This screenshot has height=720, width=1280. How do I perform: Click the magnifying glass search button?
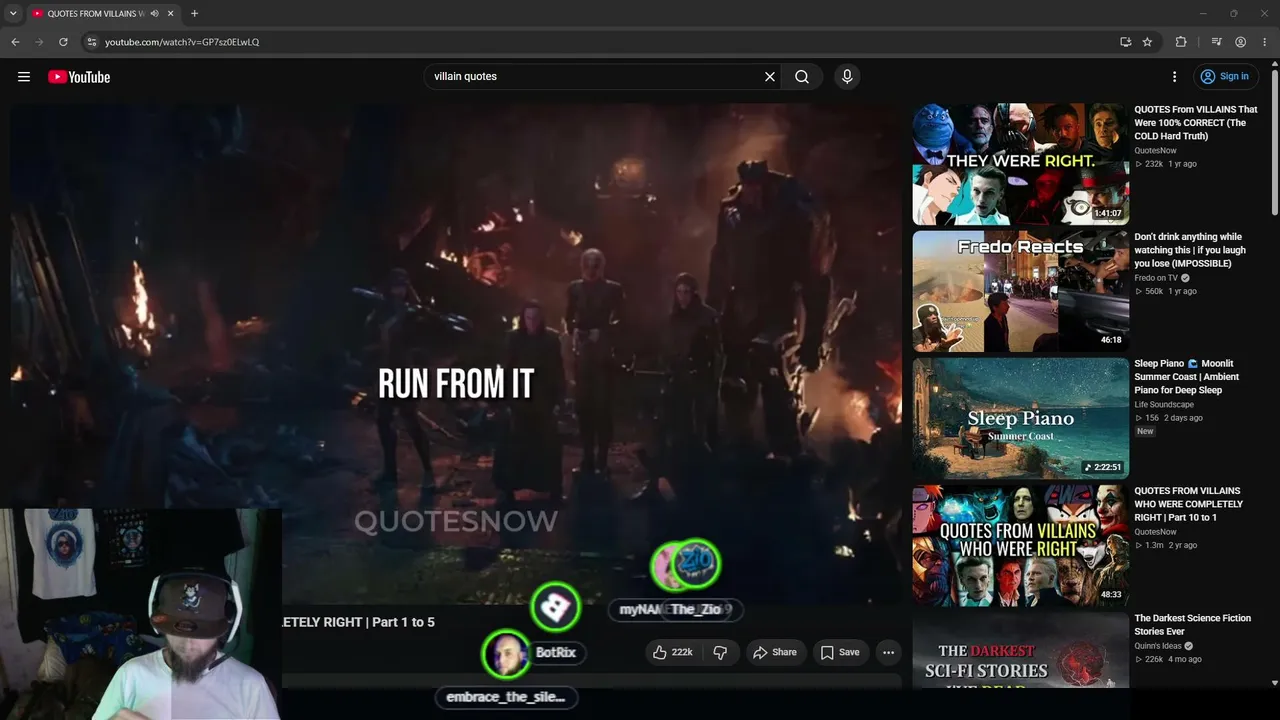802,77
